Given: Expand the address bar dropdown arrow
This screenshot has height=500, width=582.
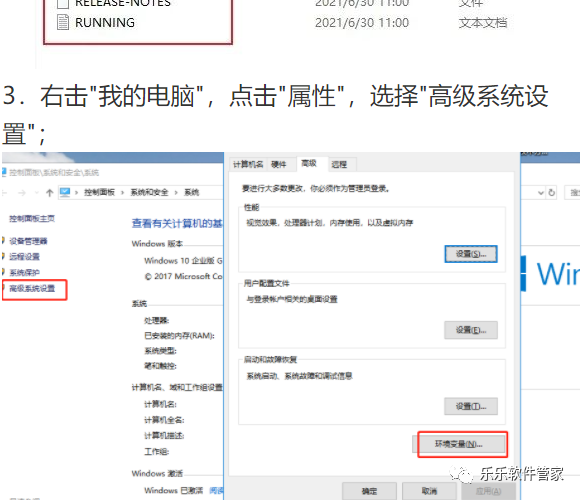Looking at the screenshot, I should [x=541, y=193].
